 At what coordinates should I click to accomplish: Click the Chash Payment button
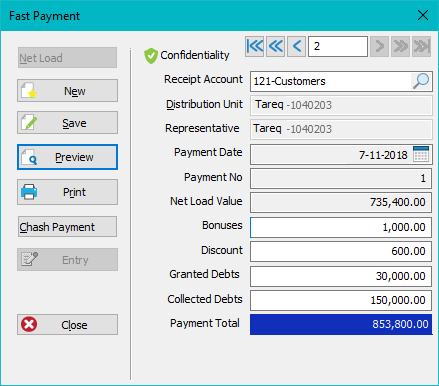pyautogui.click(x=67, y=227)
